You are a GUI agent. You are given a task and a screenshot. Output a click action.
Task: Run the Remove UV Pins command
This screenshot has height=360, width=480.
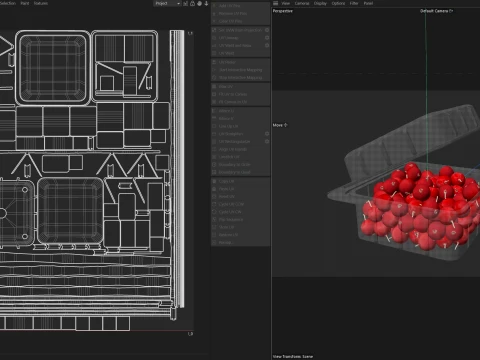click(x=240, y=13)
